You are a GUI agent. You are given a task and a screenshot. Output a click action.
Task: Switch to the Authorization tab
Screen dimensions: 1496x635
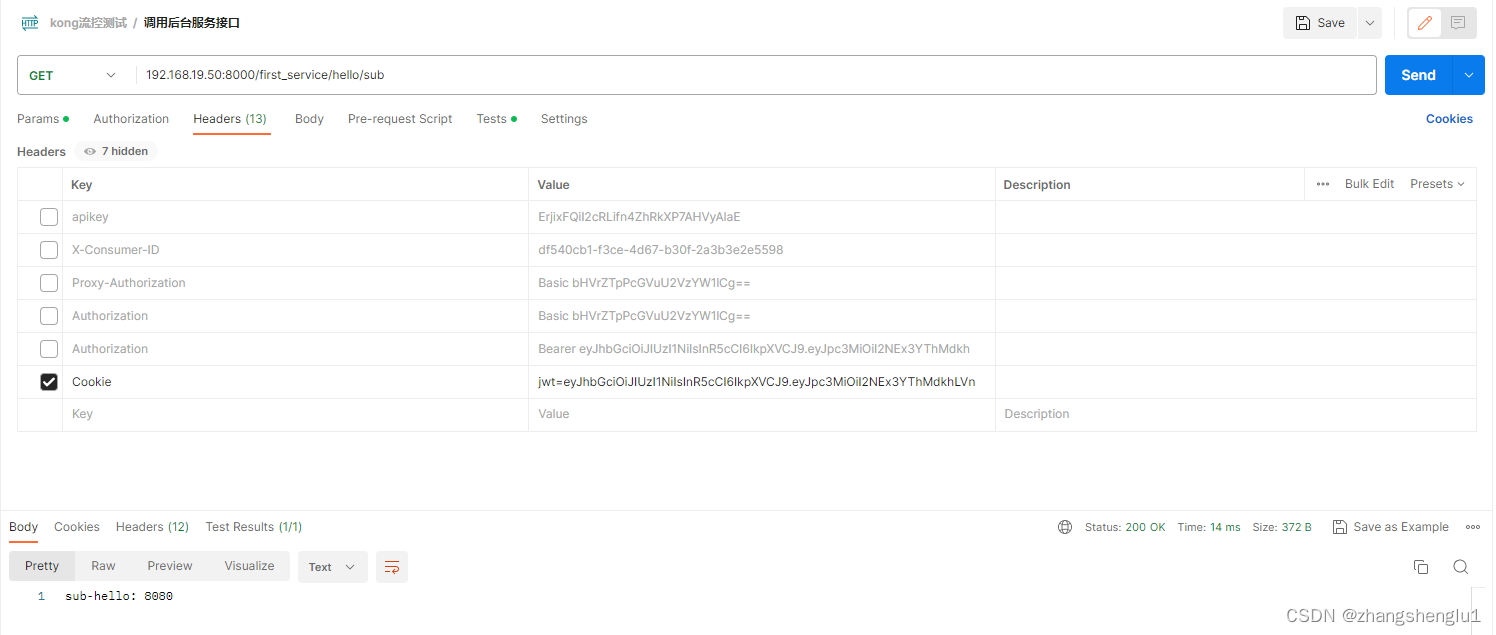131,119
